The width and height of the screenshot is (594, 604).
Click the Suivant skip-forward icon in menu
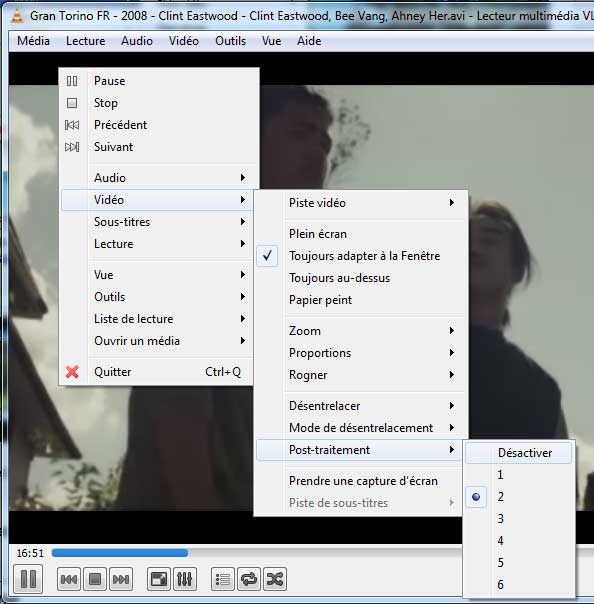coord(72,147)
